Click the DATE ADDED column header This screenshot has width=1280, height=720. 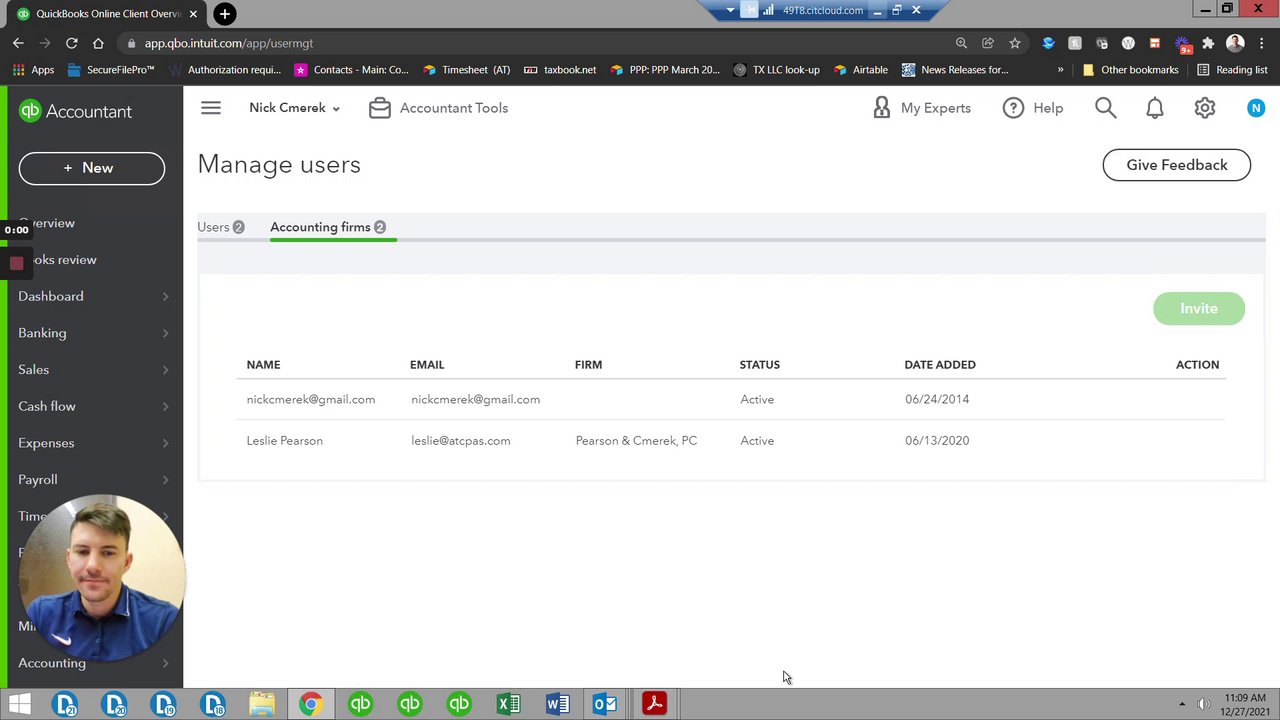[940, 365]
